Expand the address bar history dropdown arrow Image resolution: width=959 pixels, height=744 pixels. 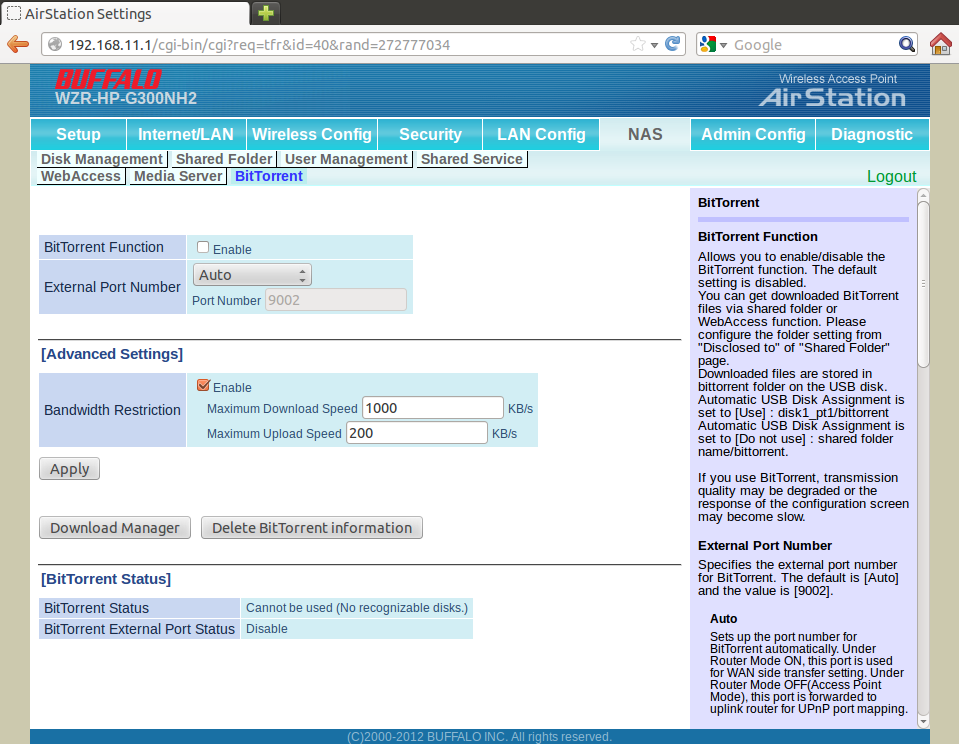click(x=655, y=45)
